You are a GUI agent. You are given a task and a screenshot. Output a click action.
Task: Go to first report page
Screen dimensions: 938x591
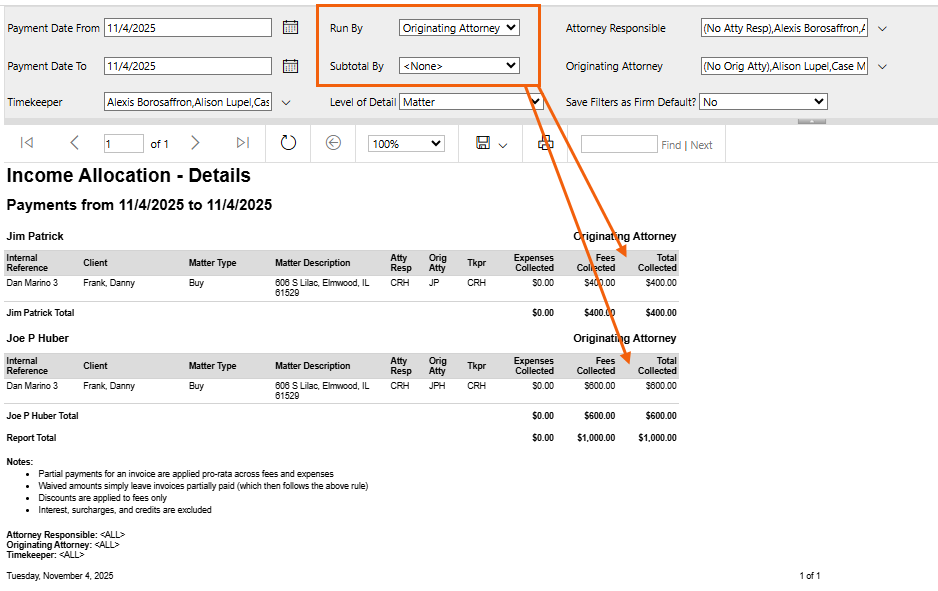pos(27,144)
